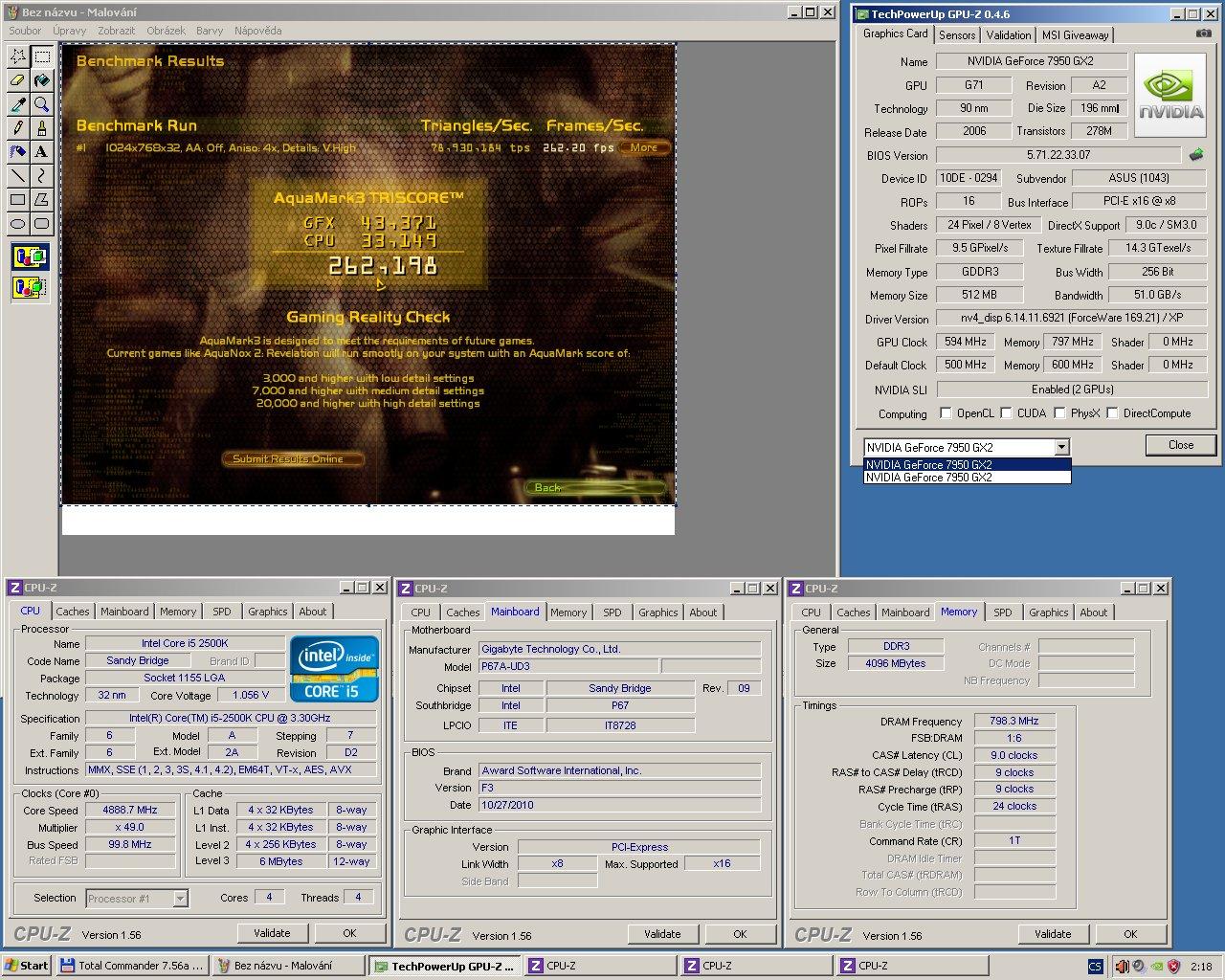Open About tab in the right CPU-Z window
Image resolution: width=1225 pixels, height=980 pixels.
pos(1094,612)
